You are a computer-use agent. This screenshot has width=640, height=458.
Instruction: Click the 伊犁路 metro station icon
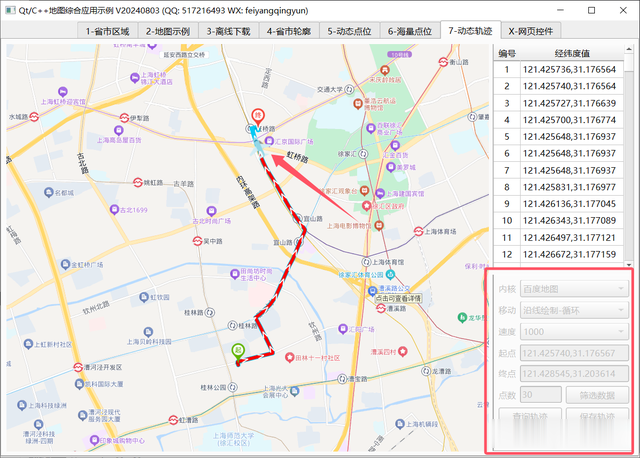(x=124, y=118)
